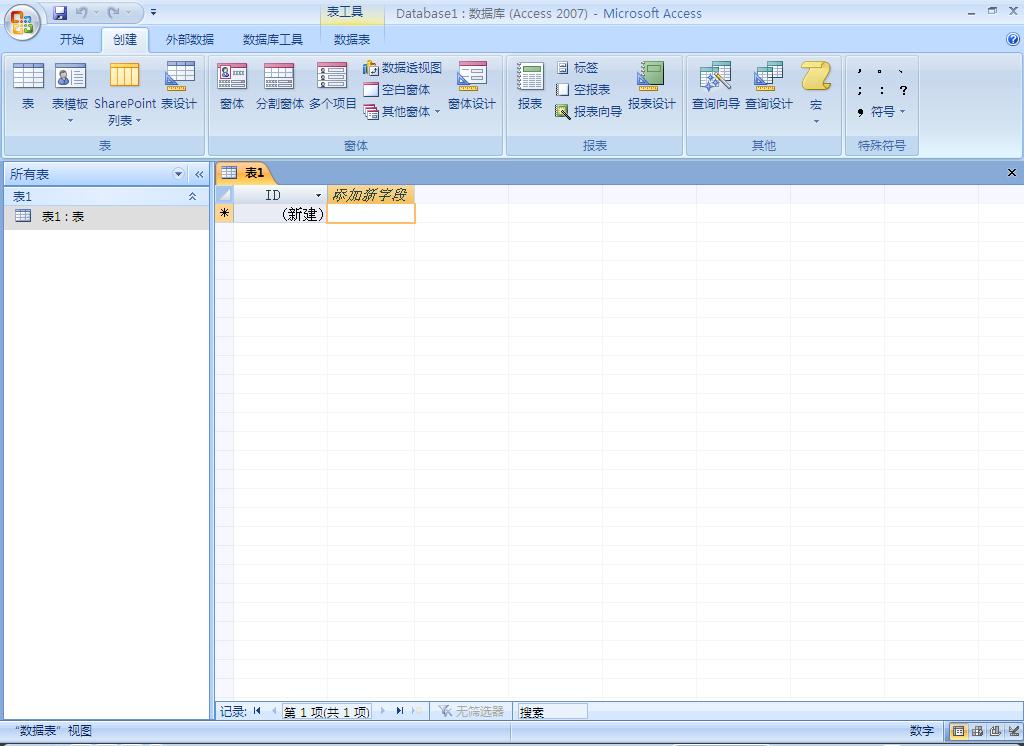Switch to the 外部数据 tab
This screenshot has height=746, width=1024.
pos(190,40)
